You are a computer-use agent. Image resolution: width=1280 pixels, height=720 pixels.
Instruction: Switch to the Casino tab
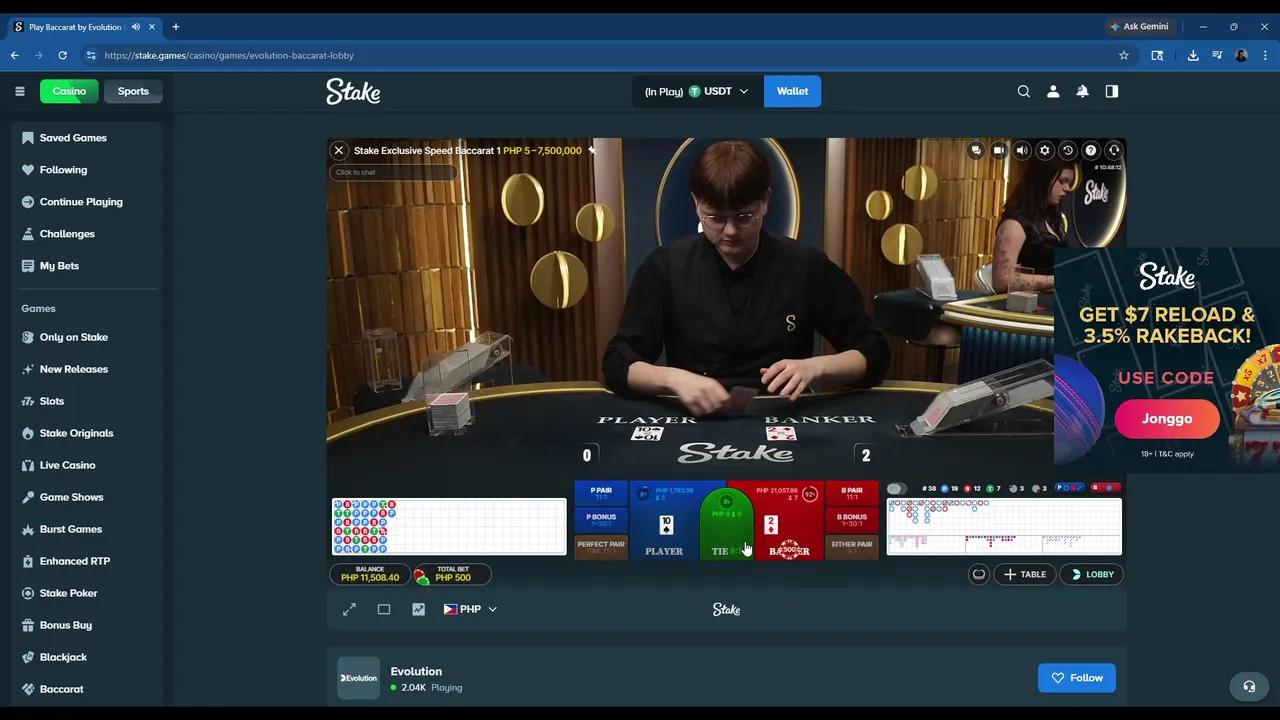tap(69, 91)
